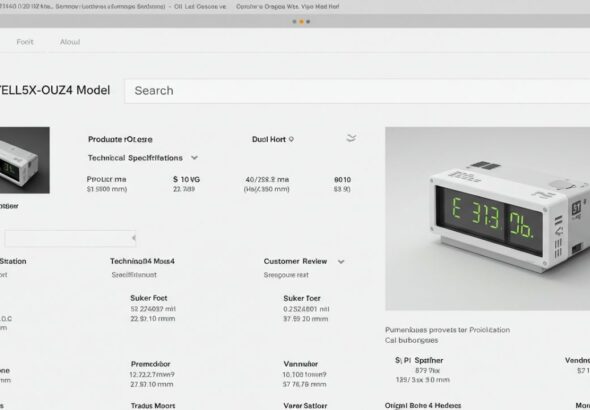Open the Aloul tab
The width and height of the screenshot is (590, 410).
pyautogui.click(x=70, y=42)
